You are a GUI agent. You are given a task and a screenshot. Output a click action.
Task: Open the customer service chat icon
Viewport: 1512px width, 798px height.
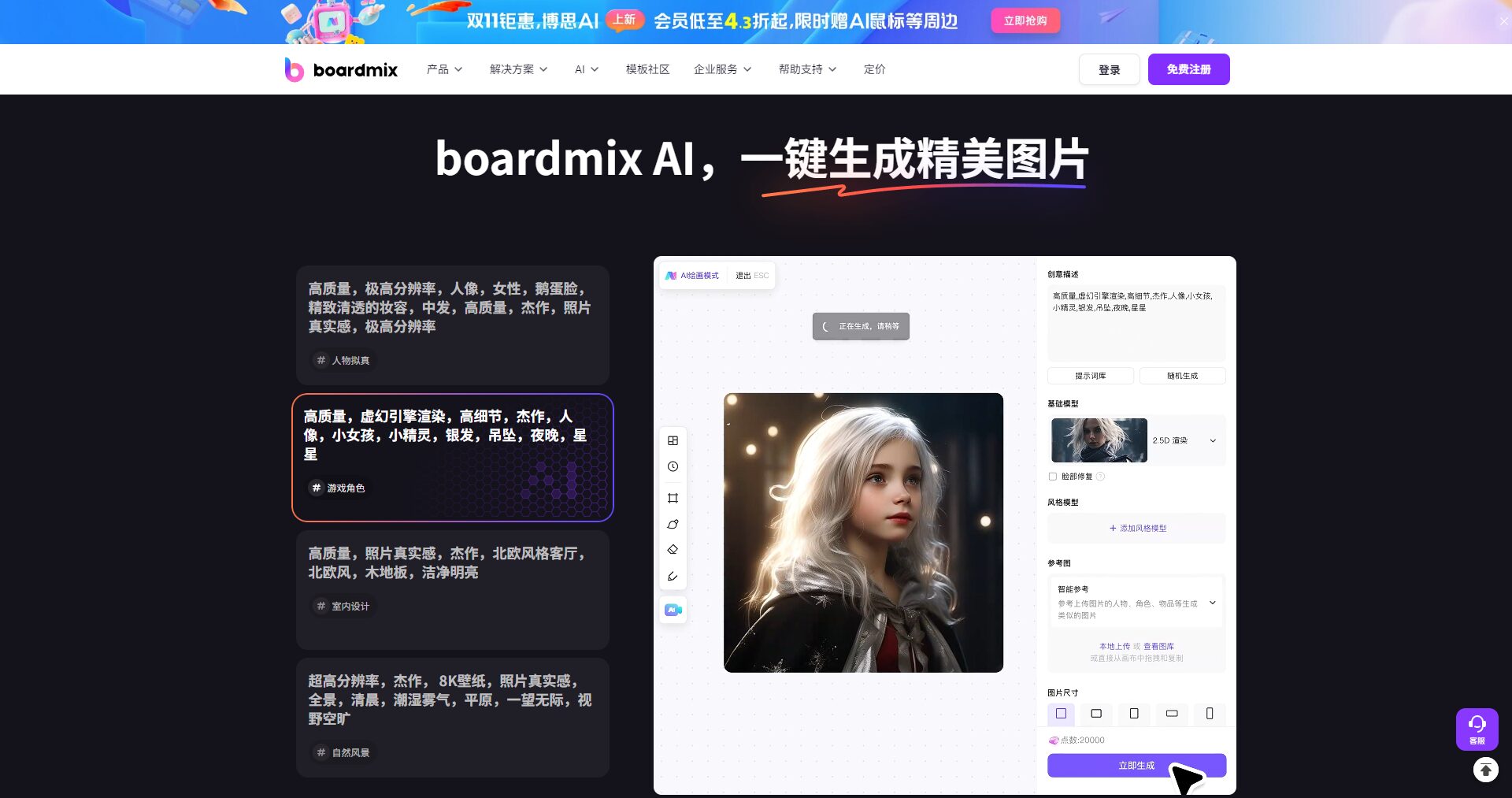coord(1477,729)
